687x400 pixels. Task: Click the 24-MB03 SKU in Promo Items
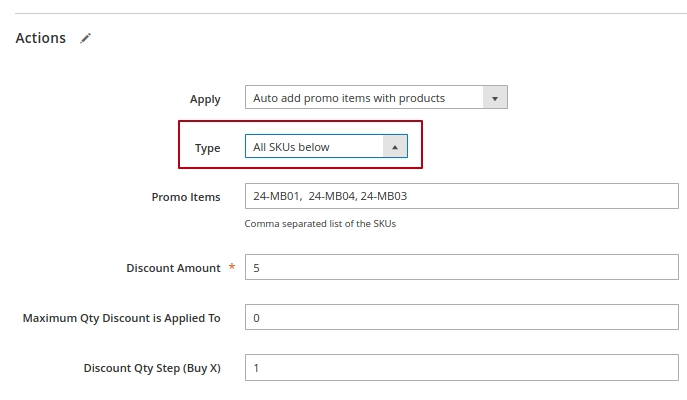click(384, 197)
